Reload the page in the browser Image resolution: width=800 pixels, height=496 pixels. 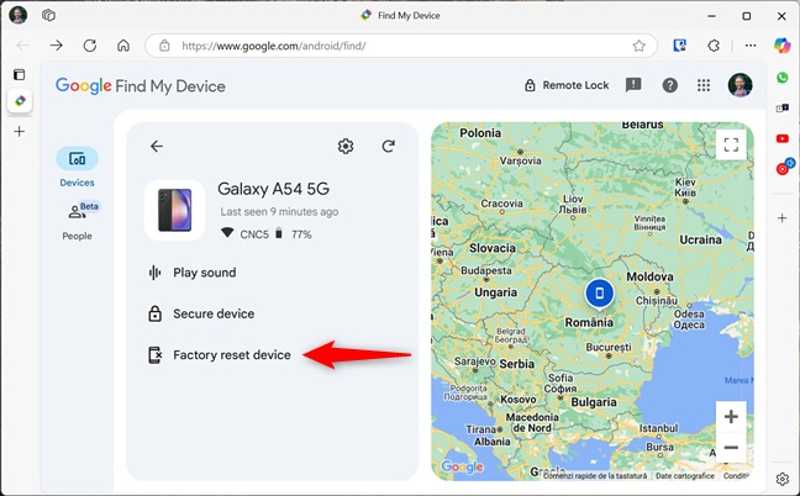click(x=90, y=45)
